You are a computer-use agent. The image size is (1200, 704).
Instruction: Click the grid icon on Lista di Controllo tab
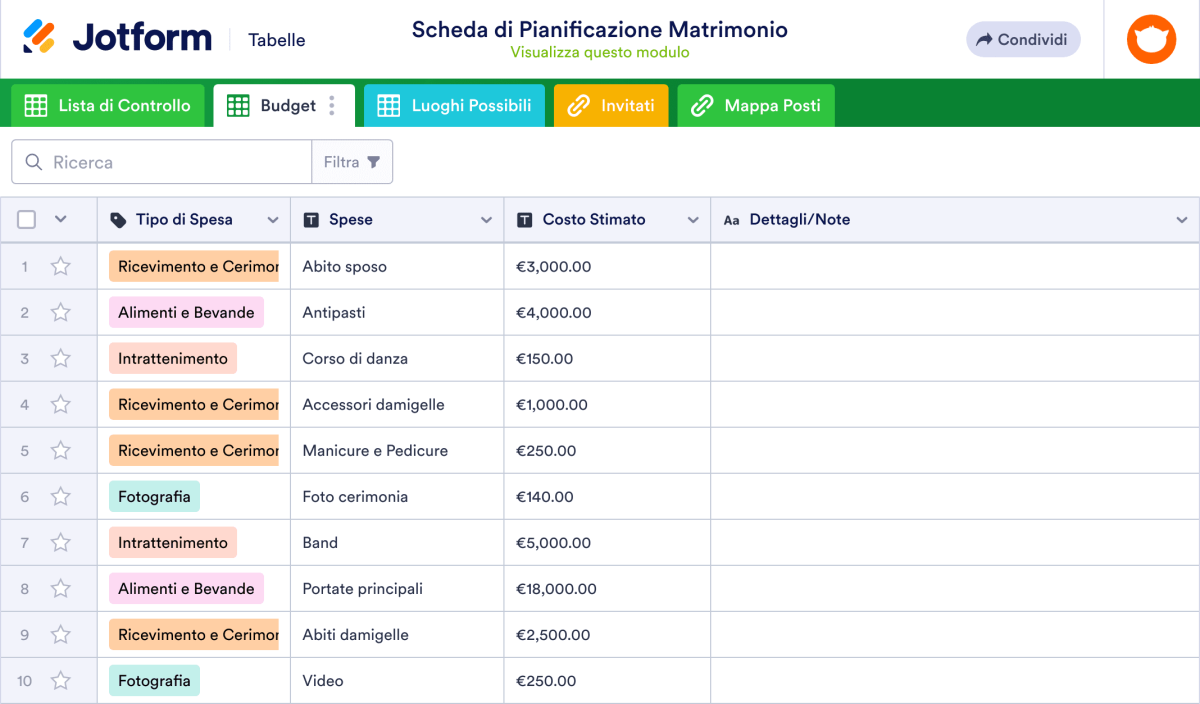(36, 105)
